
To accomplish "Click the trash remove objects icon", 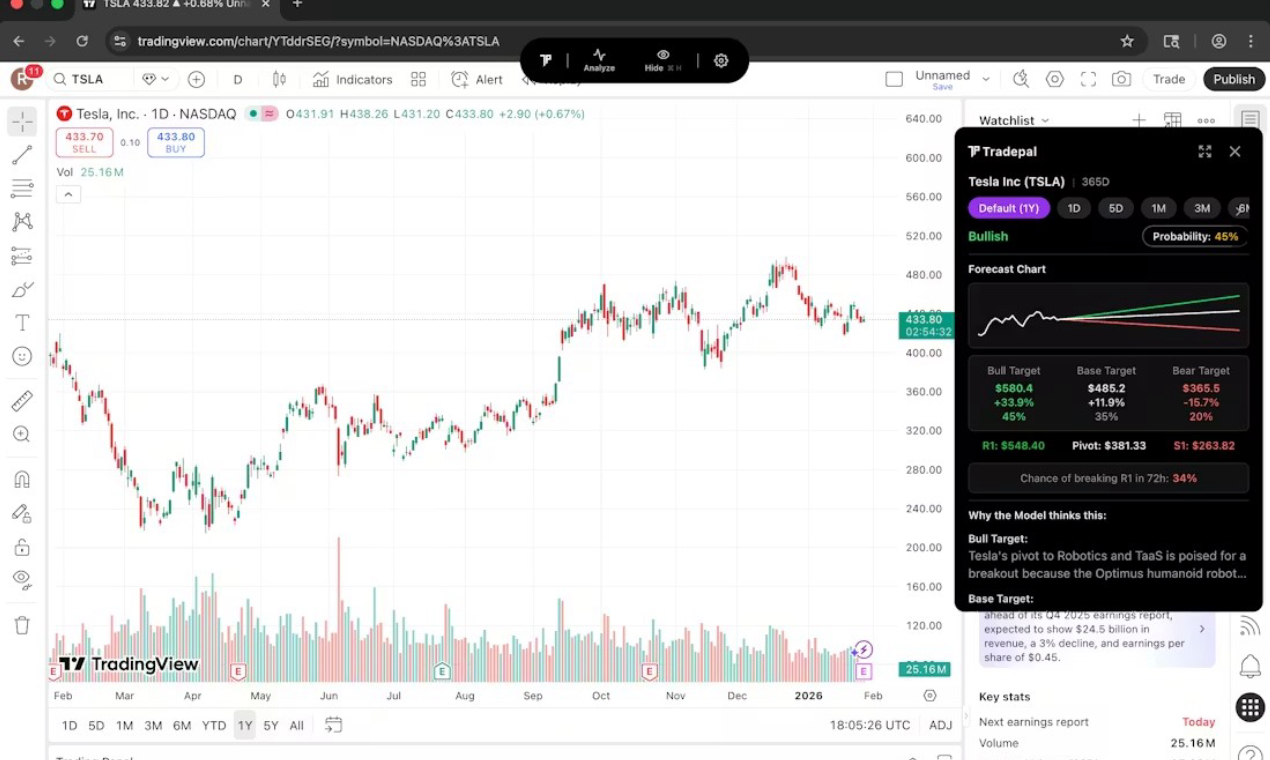I will [x=22, y=626].
